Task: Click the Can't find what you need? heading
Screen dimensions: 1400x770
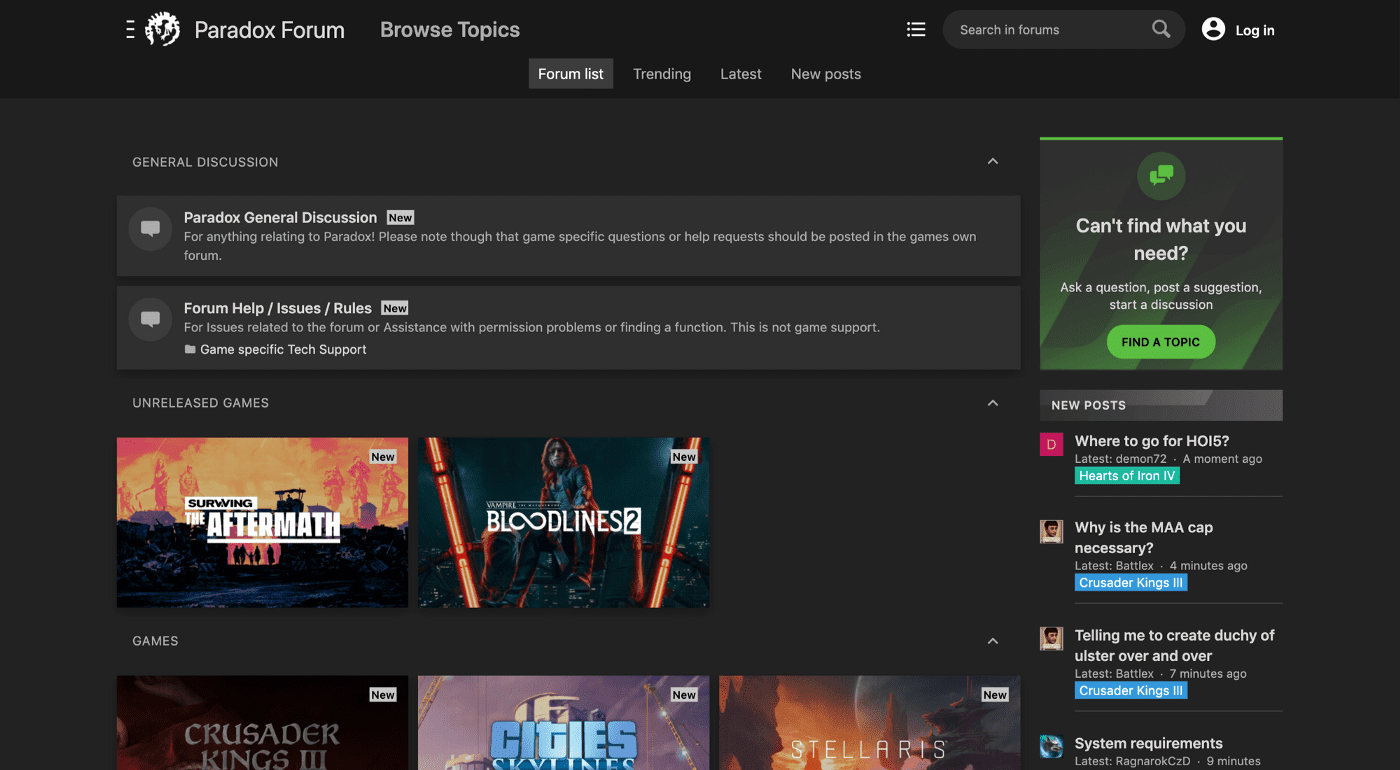Action: click(x=1161, y=240)
